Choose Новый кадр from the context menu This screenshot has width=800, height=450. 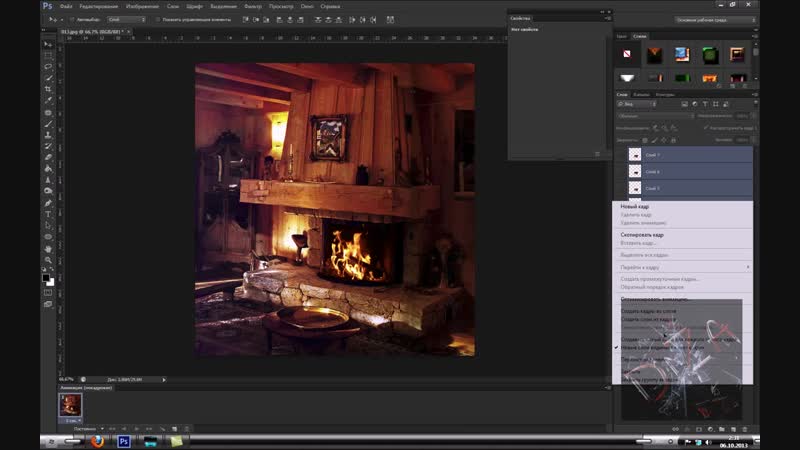(x=636, y=207)
